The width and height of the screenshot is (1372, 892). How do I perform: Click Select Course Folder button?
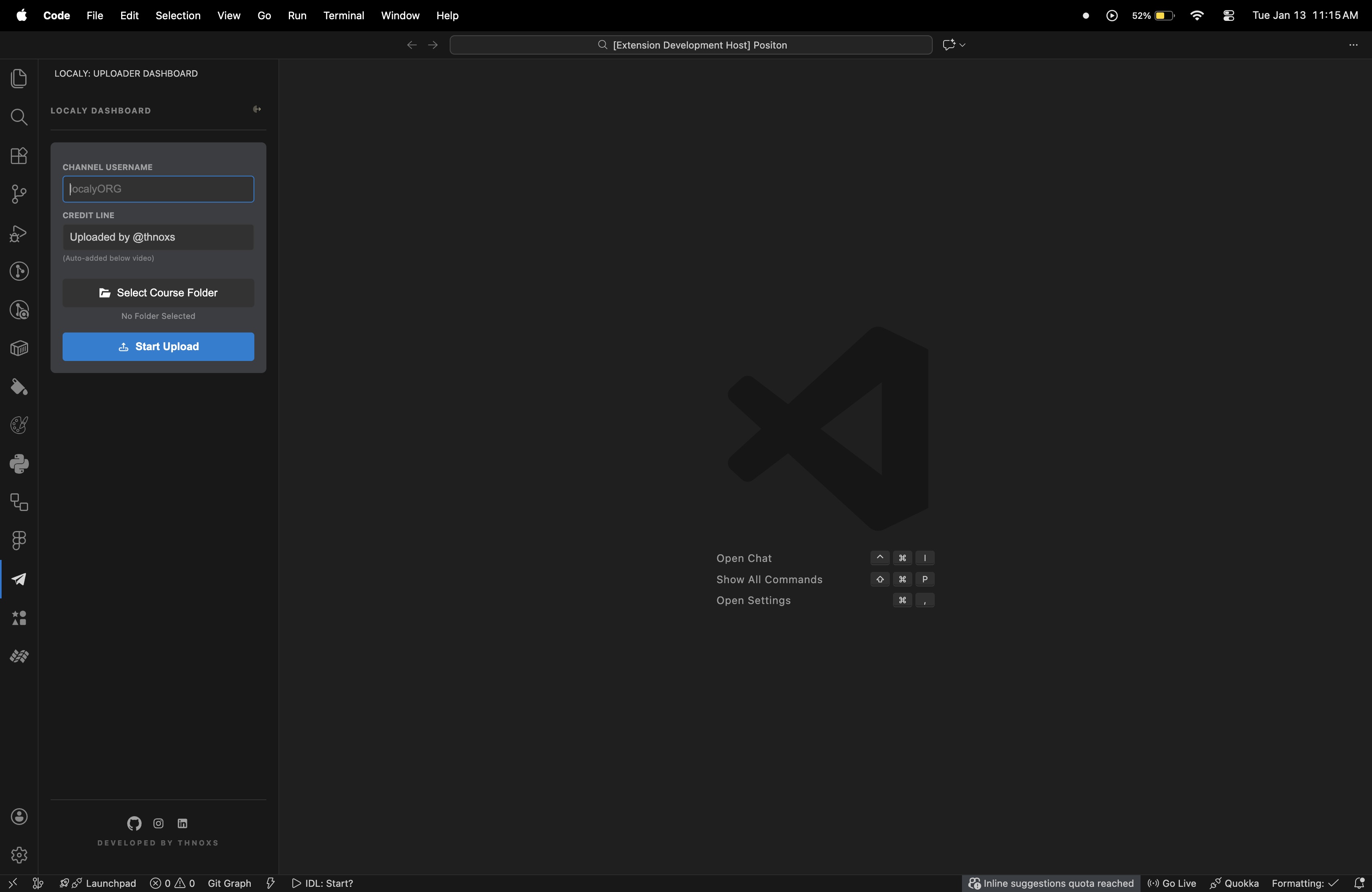pyautogui.click(x=158, y=293)
